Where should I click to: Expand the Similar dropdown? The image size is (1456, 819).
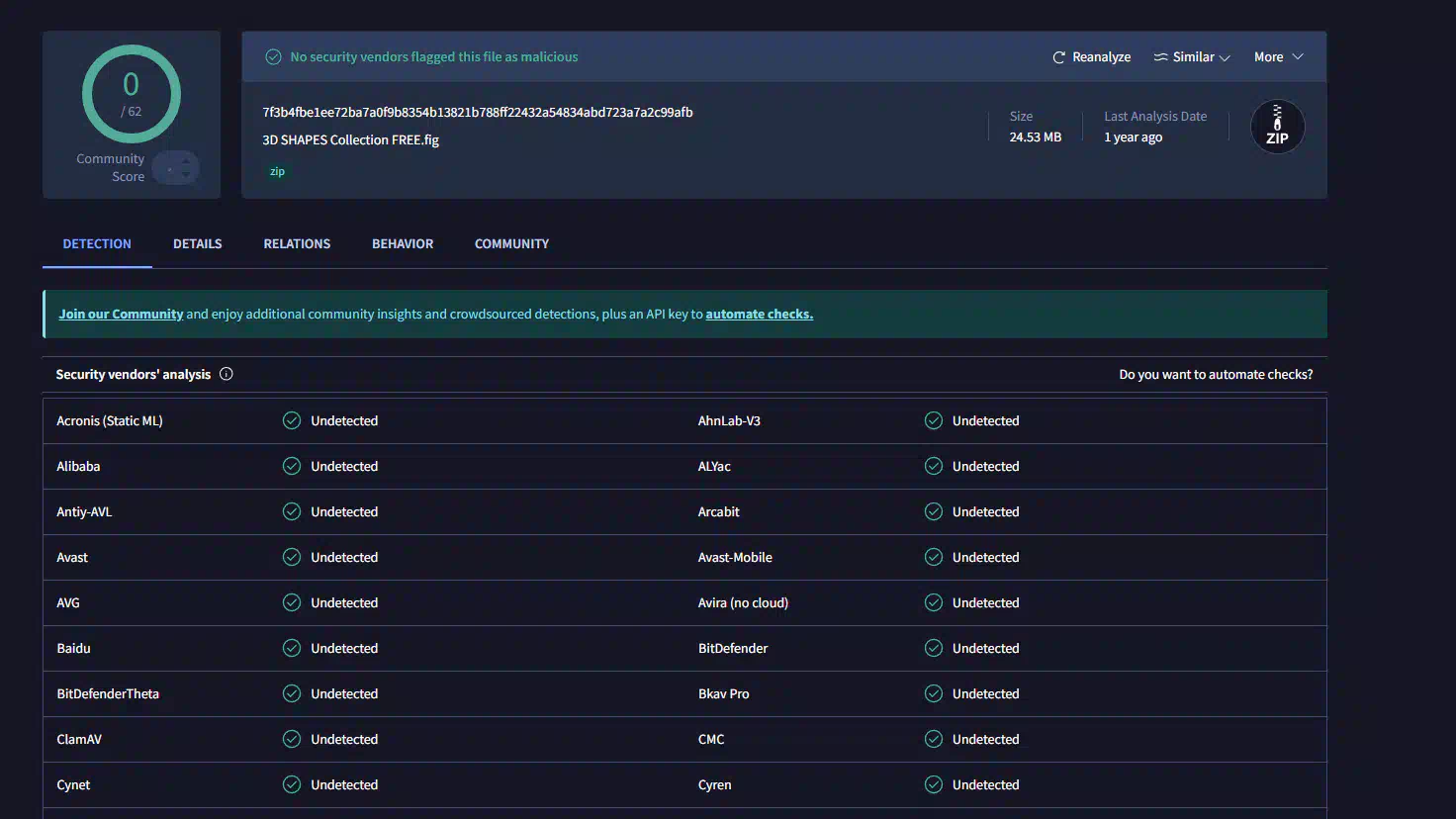[1192, 57]
